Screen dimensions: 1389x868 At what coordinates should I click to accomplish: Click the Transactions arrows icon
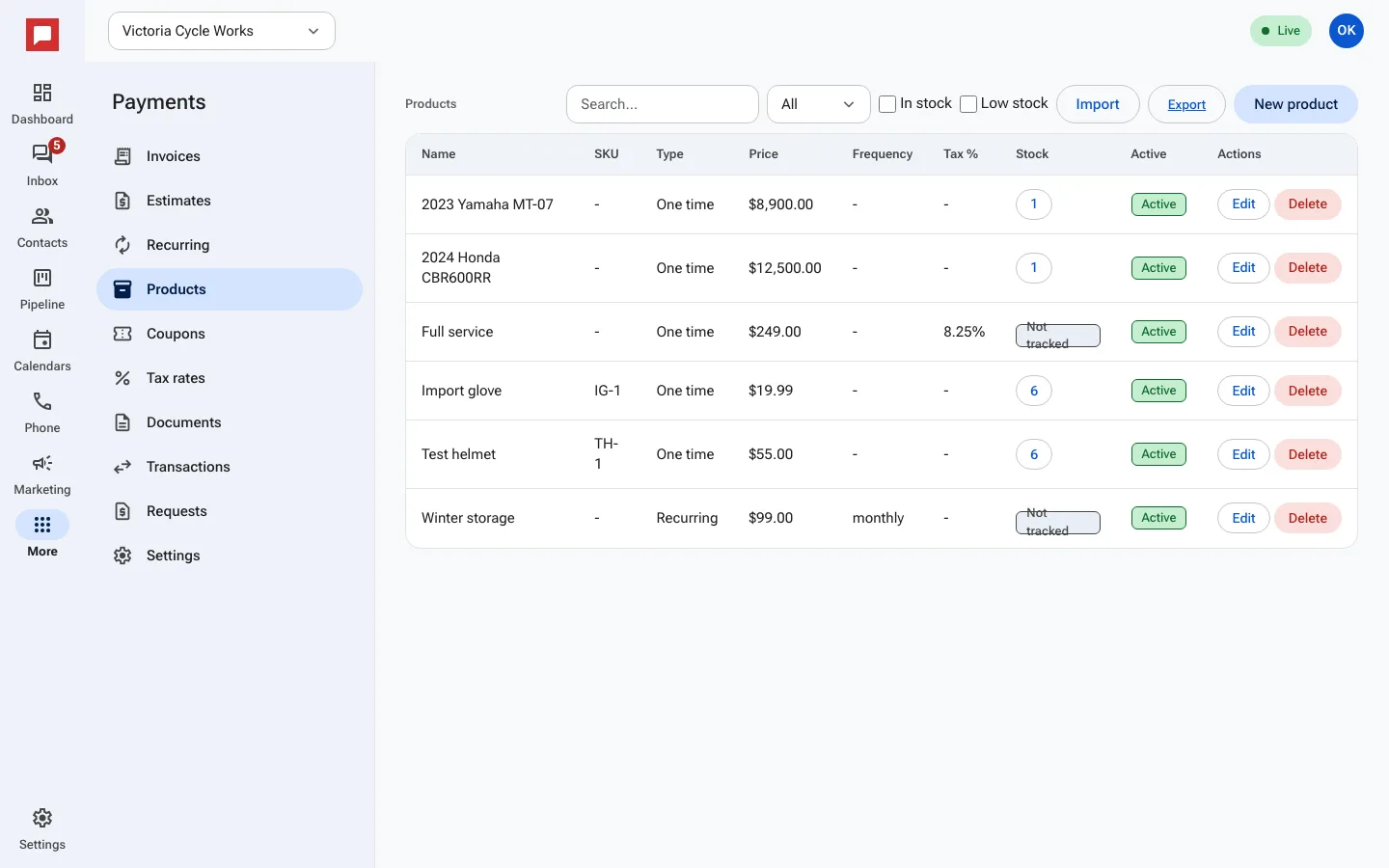pyautogui.click(x=123, y=467)
